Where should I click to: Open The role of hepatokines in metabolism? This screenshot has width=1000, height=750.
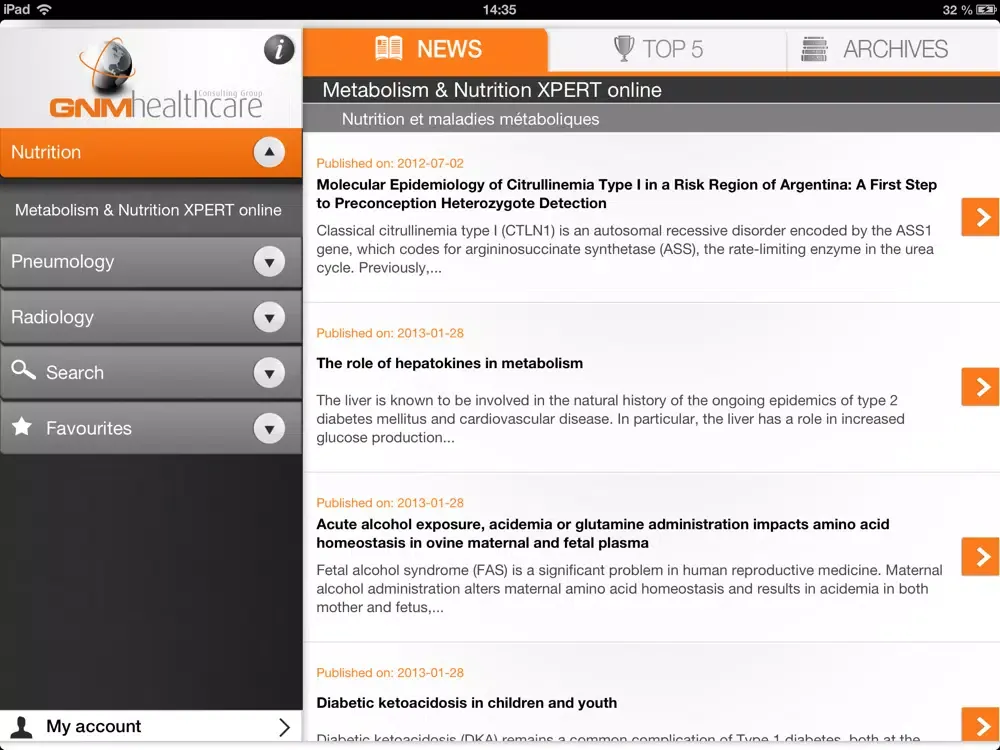click(x=450, y=363)
